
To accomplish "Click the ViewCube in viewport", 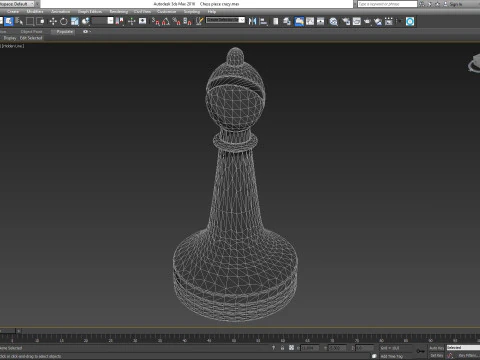I will [x=474, y=63].
